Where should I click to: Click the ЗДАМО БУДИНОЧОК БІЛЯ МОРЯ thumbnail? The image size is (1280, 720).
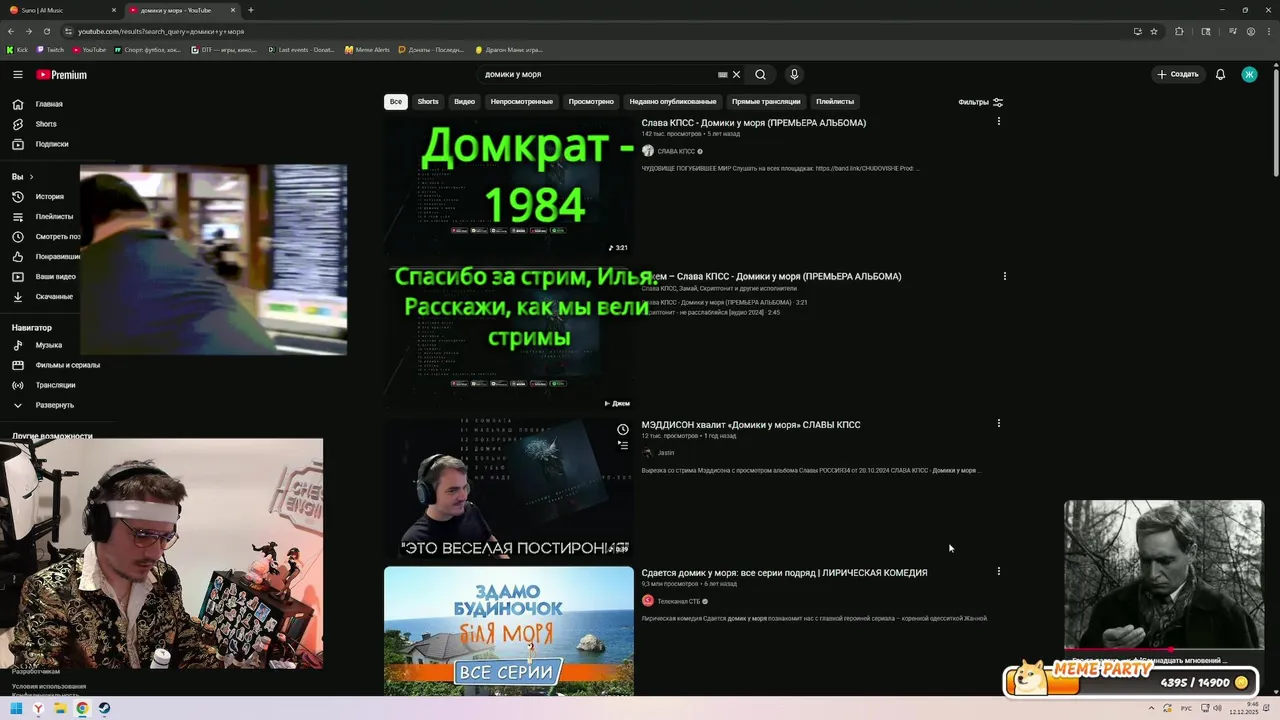pos(509,631)
